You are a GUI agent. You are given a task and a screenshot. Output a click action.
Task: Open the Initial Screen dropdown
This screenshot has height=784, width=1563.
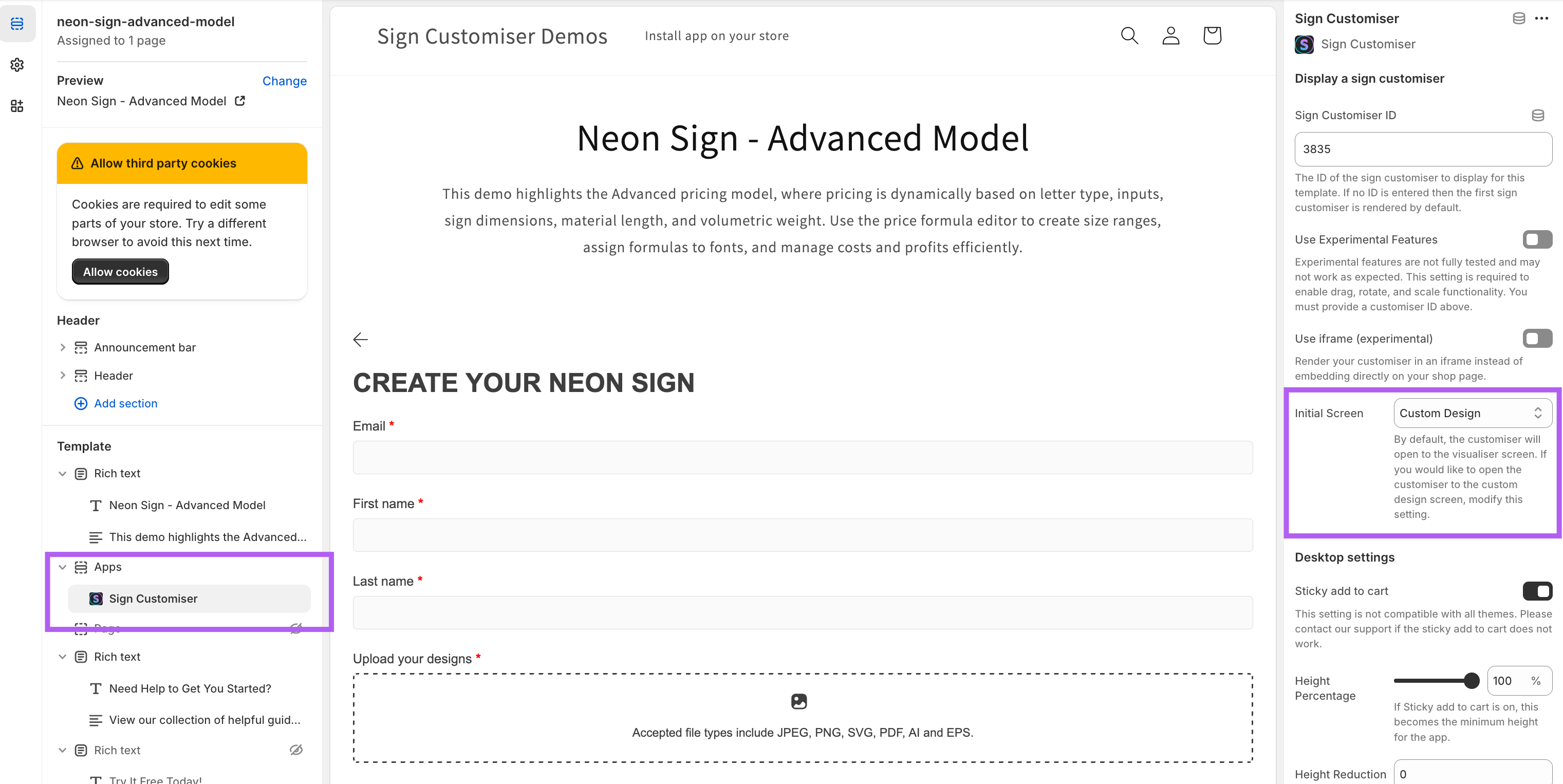click(1472, 413)
